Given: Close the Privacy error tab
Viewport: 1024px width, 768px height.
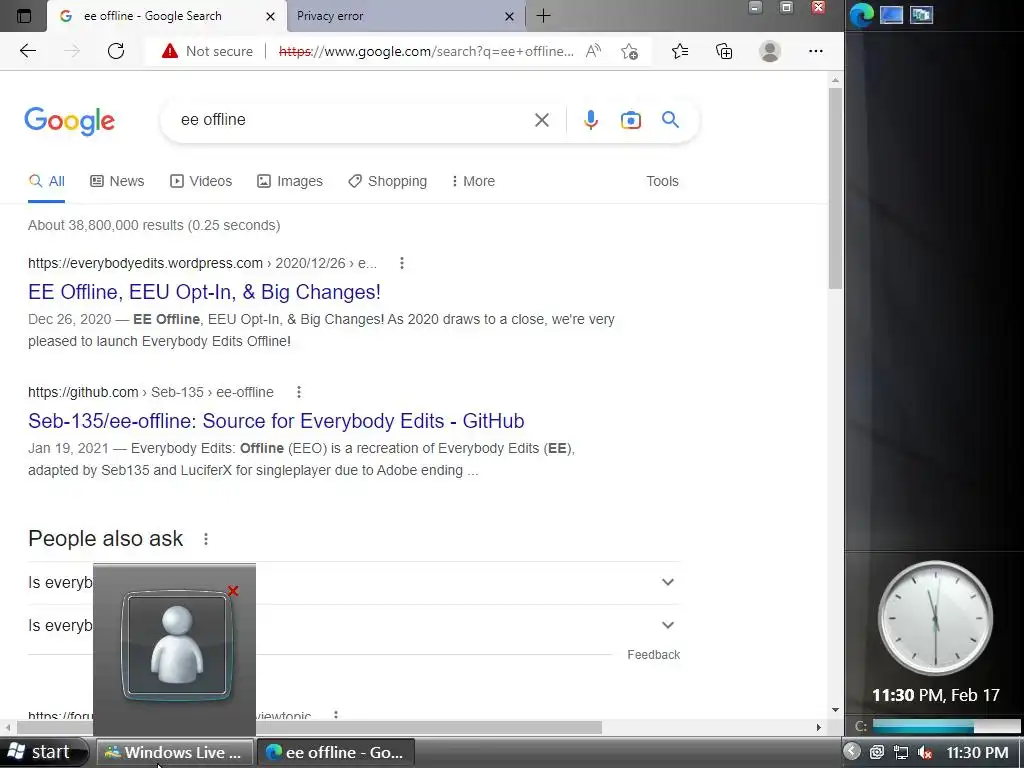Looking at the screenshot, I should pos(509,16).
